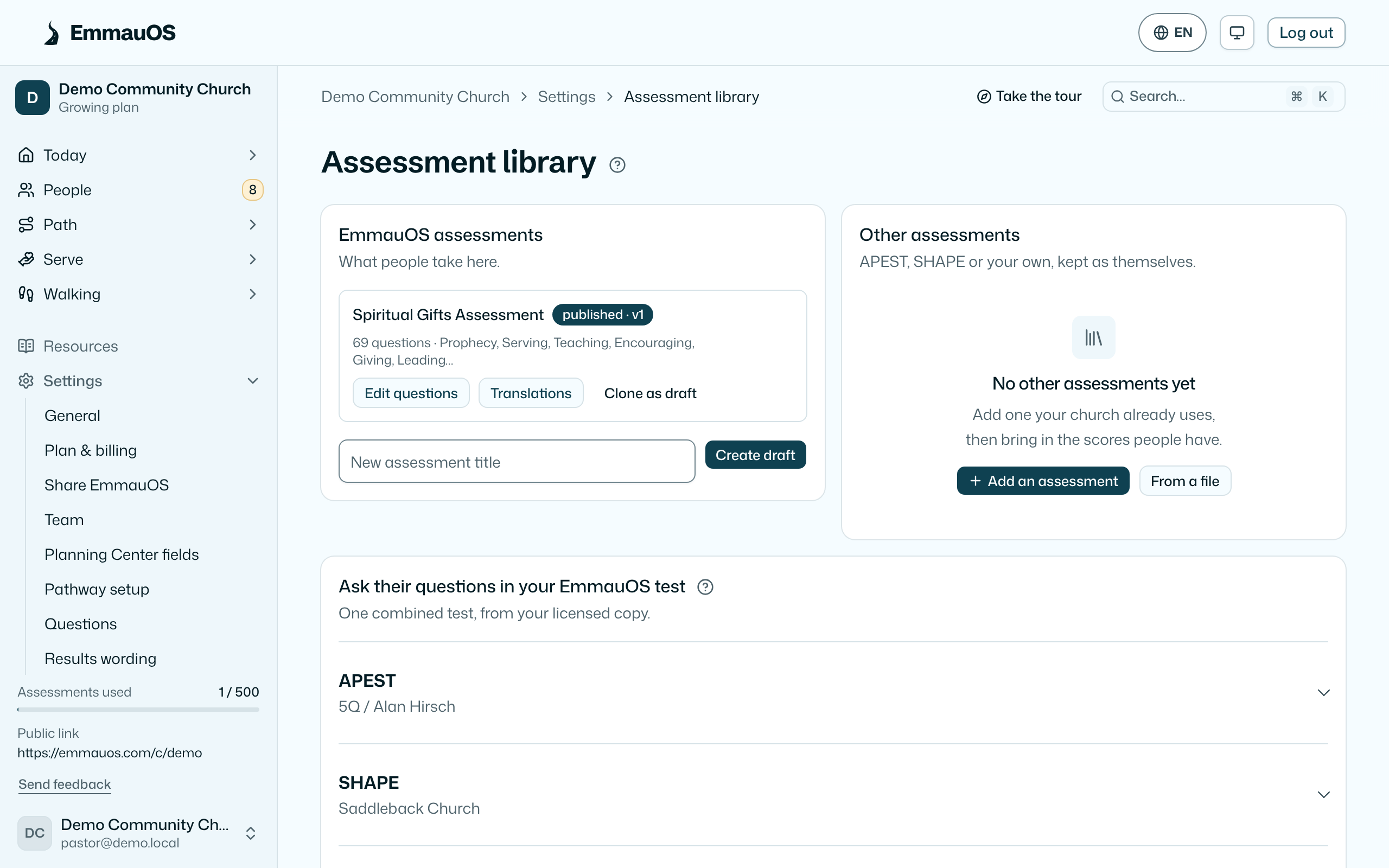Viewport: 1389px width, 868px height.
Task: Expand the Walking menu chevron
Action: point(252,294)
